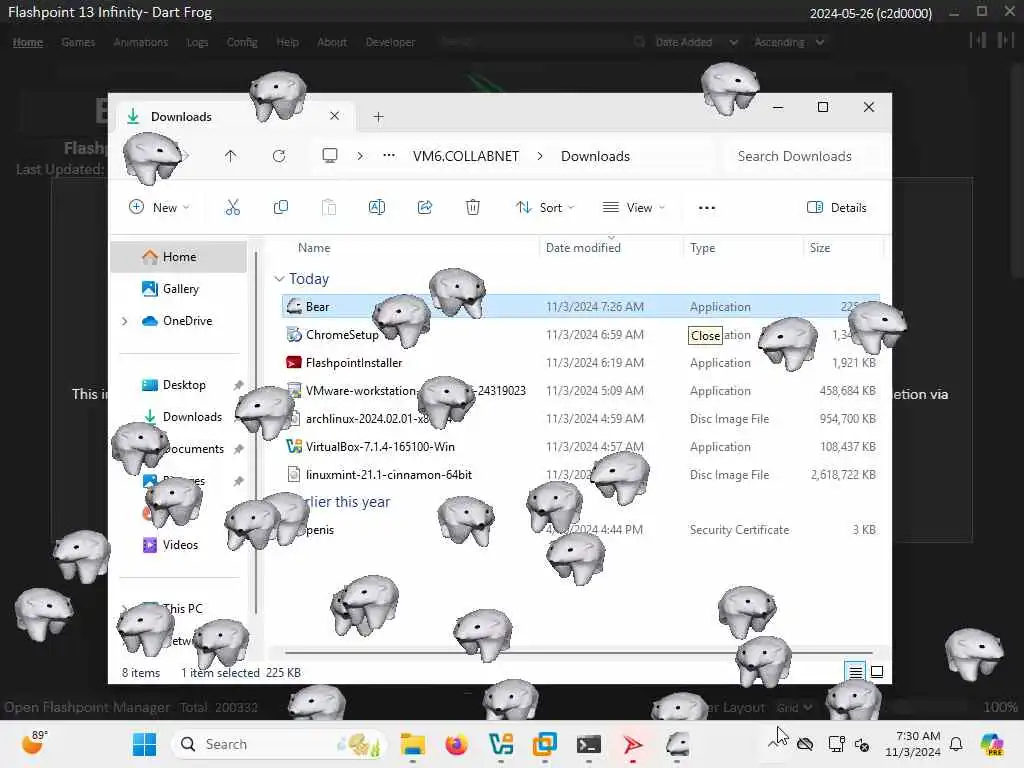
Task: Open the Developer tab in Flashpoint
Action: pos(390,42)
